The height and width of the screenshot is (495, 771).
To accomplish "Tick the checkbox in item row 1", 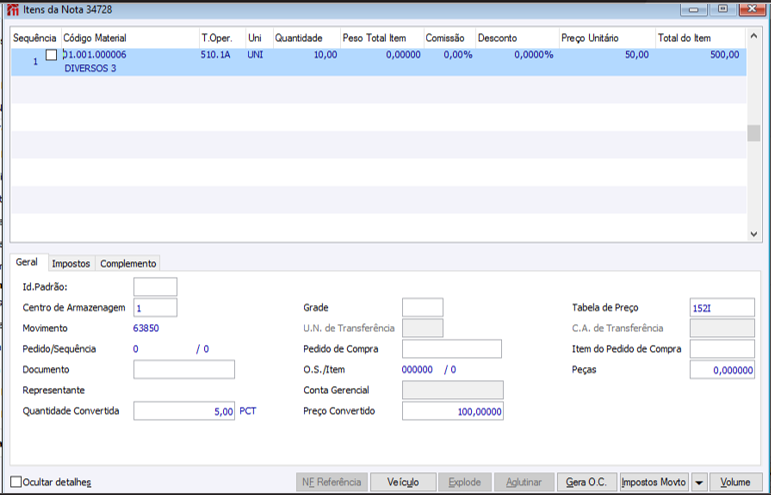I will (x=51, y=55).
